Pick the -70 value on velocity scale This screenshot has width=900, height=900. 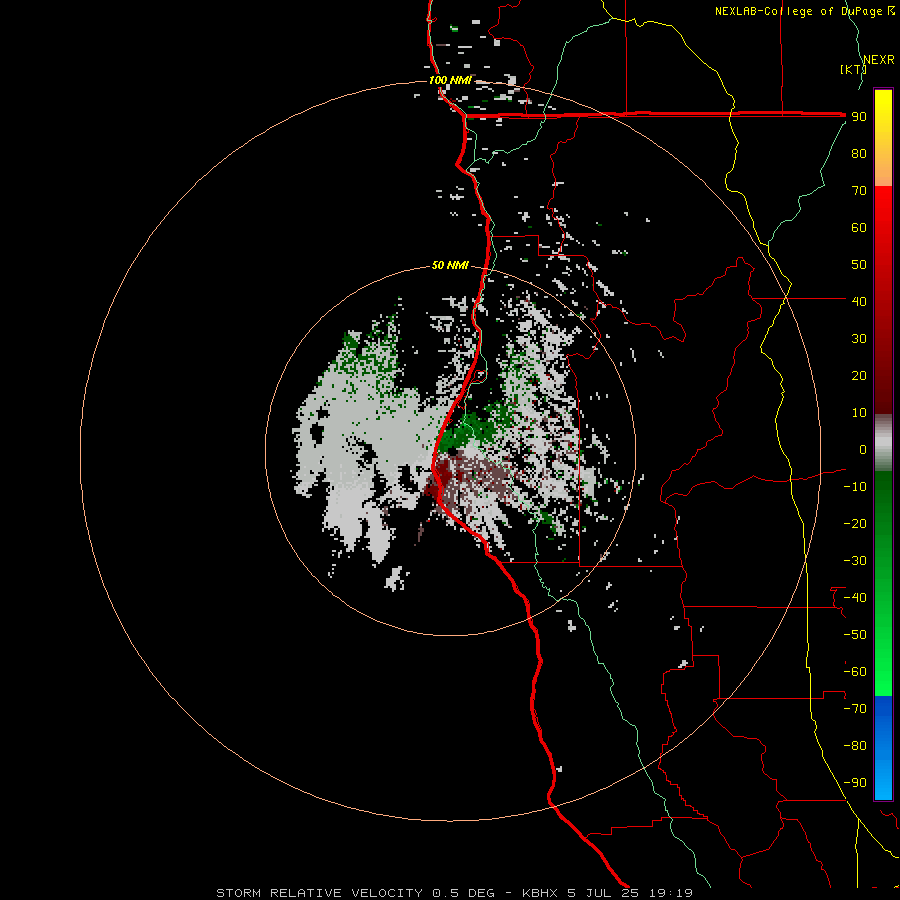(x=855, y=709)
